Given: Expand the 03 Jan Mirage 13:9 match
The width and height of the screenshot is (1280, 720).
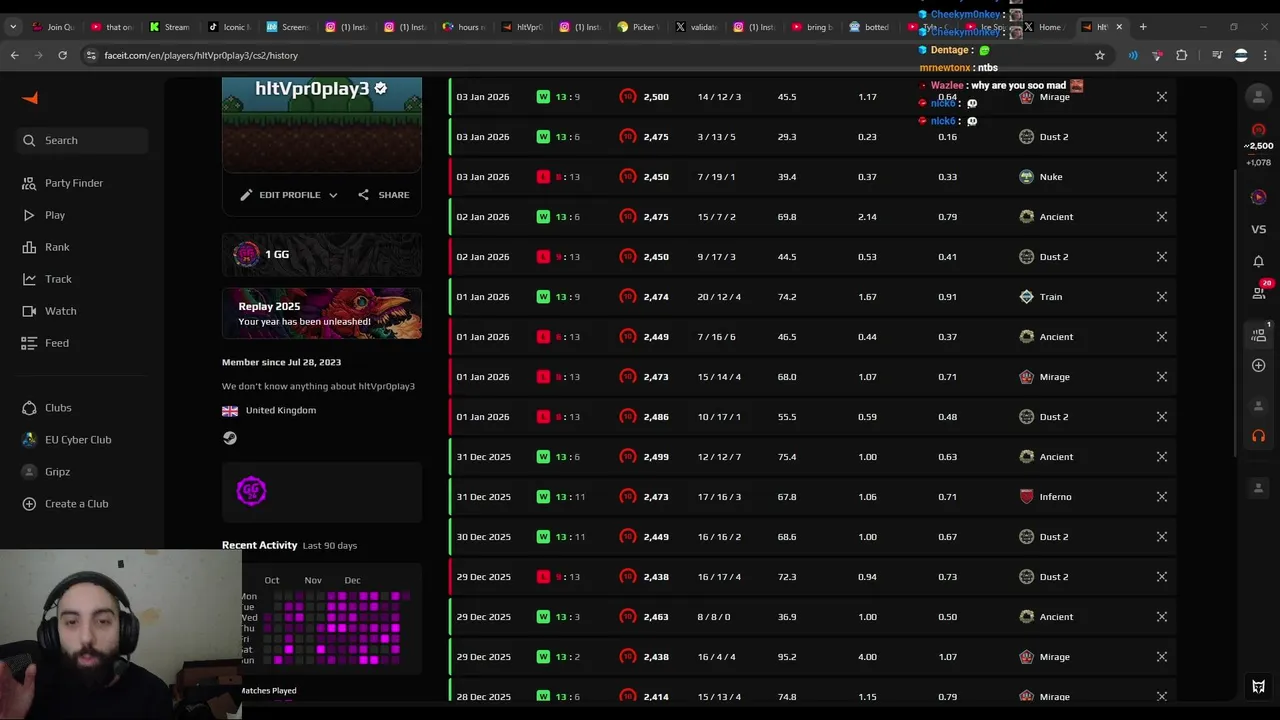Looking at the screenshot, I should pyautogui.click(x=1162, y=97).
